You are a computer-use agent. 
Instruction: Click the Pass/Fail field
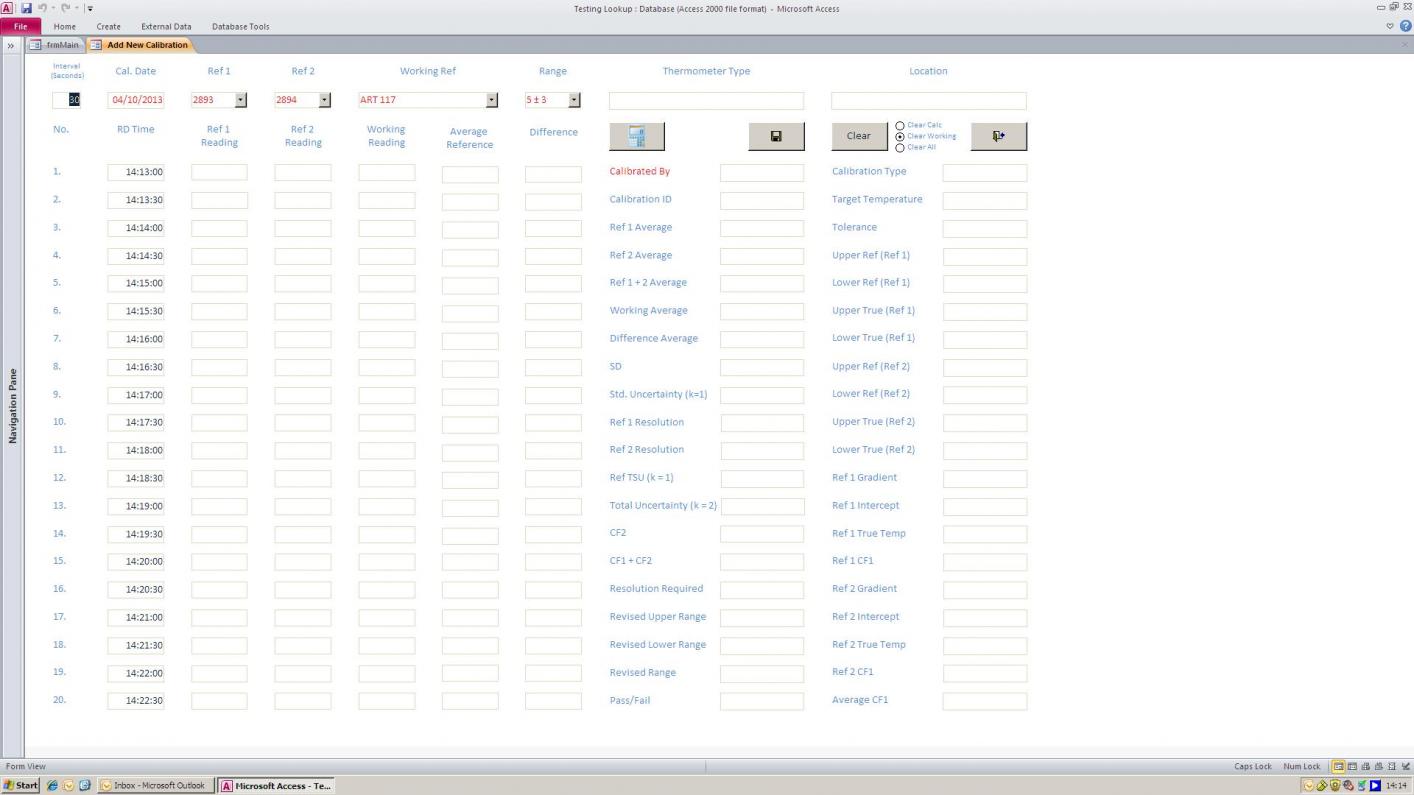762,701
